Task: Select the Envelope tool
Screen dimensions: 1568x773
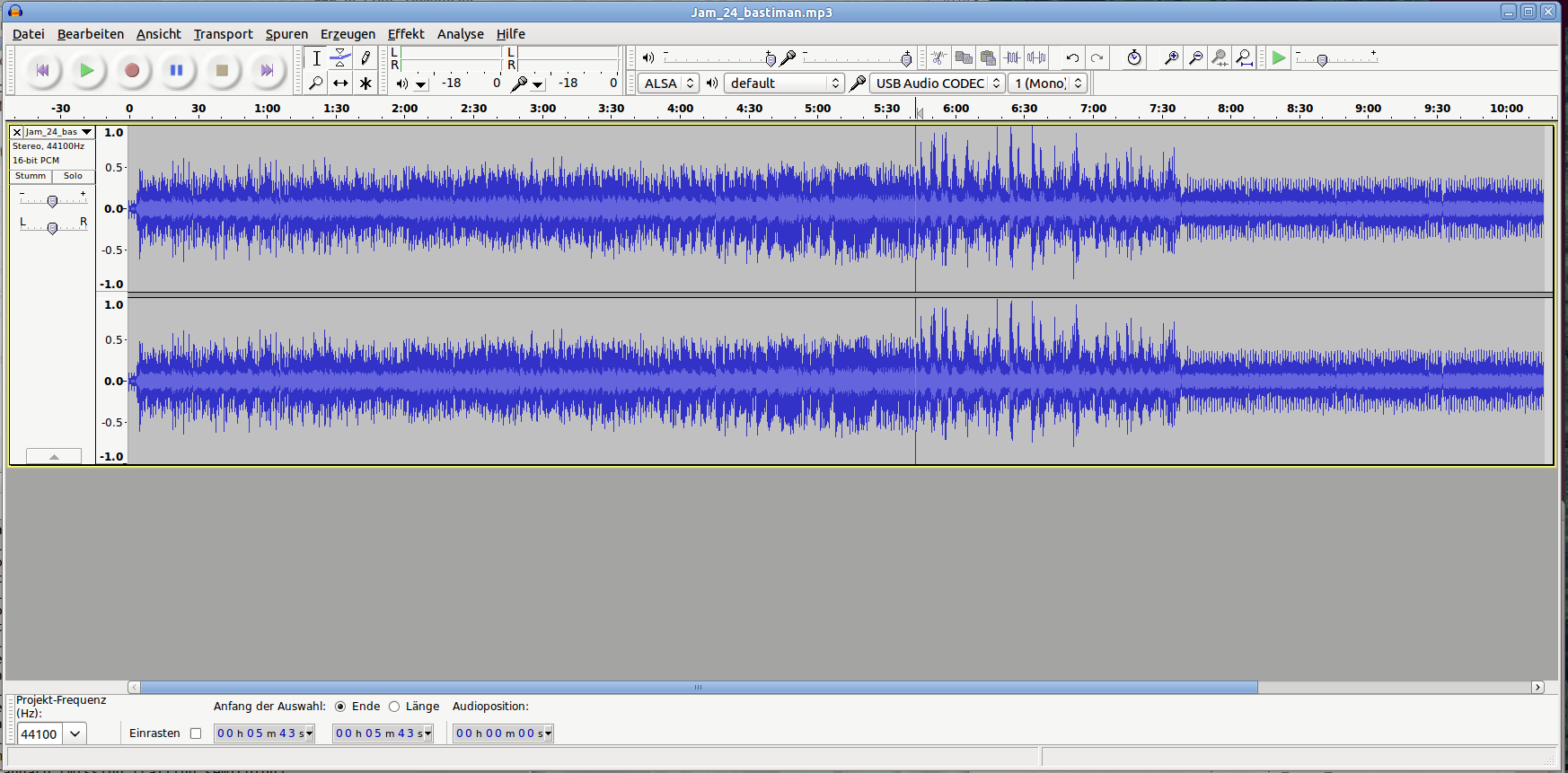Action: 340,58
